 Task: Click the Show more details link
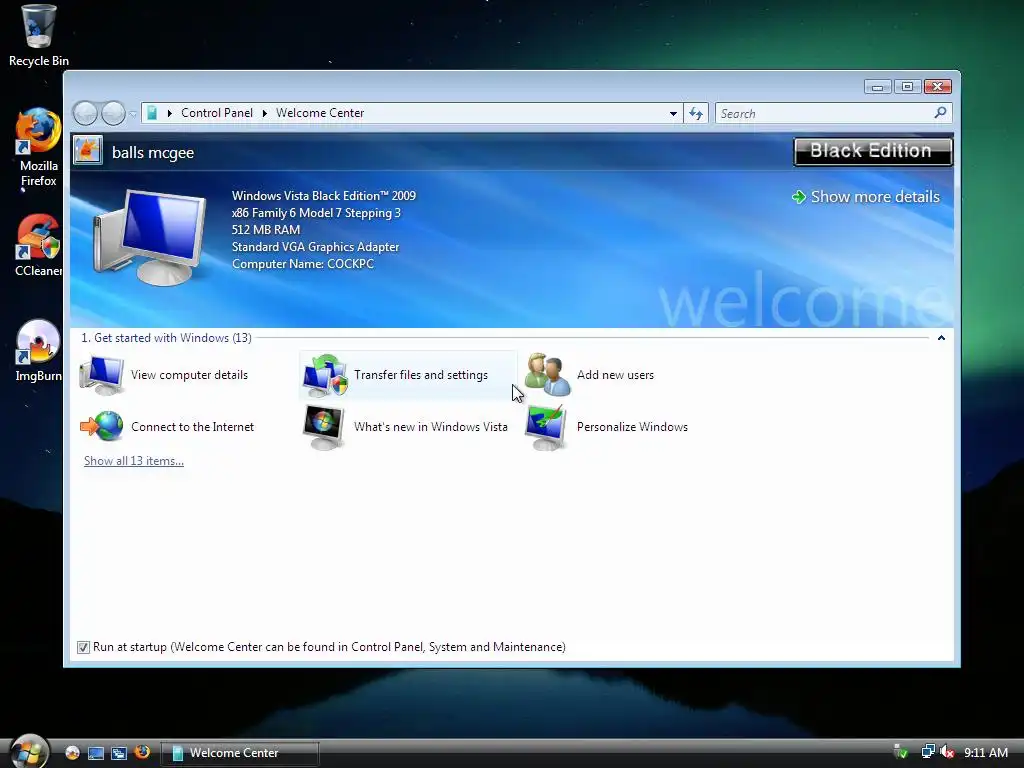pos(865,197)
